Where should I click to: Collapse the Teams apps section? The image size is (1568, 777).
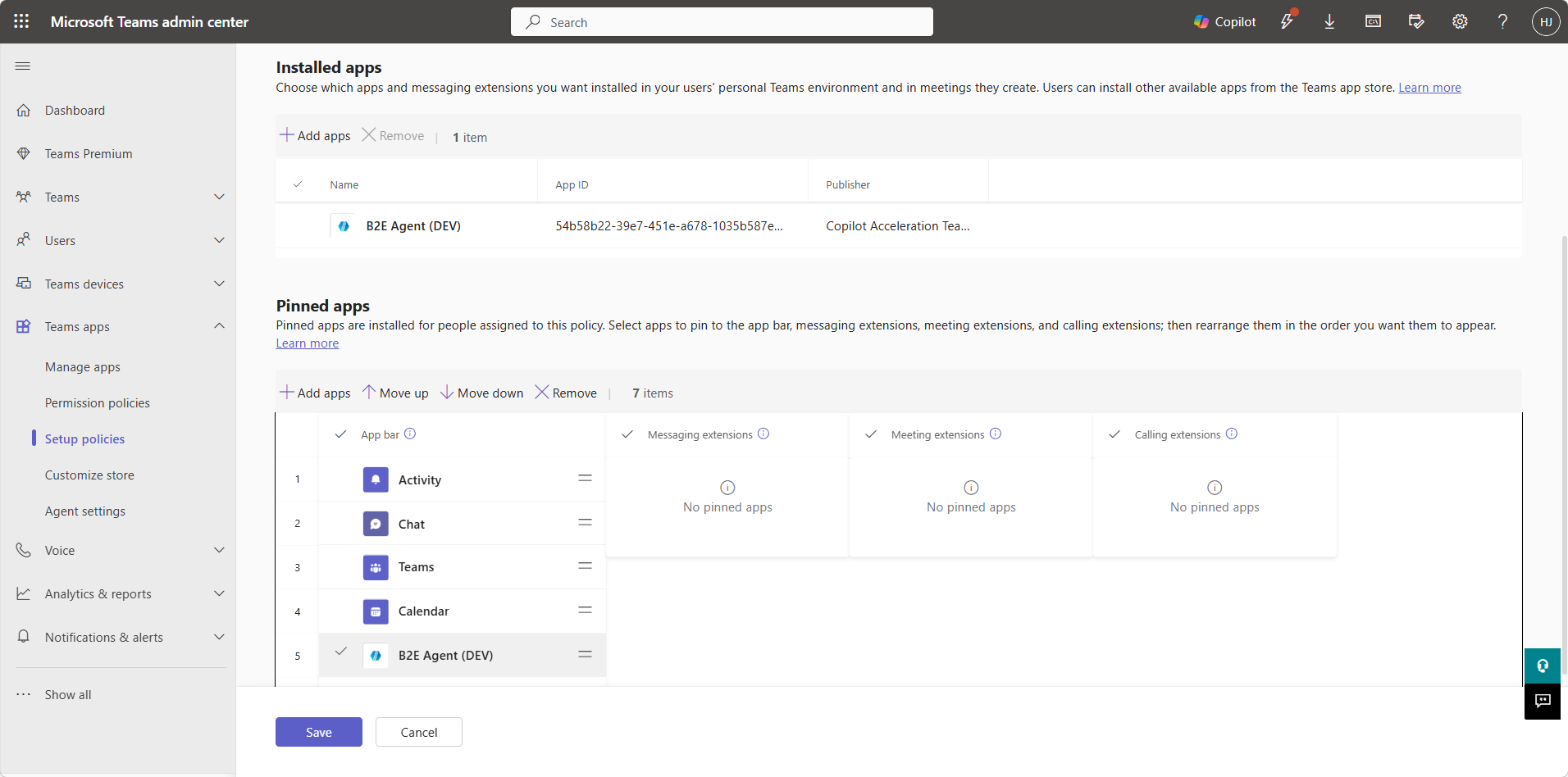pyautogui.click(x=219, y=326)
